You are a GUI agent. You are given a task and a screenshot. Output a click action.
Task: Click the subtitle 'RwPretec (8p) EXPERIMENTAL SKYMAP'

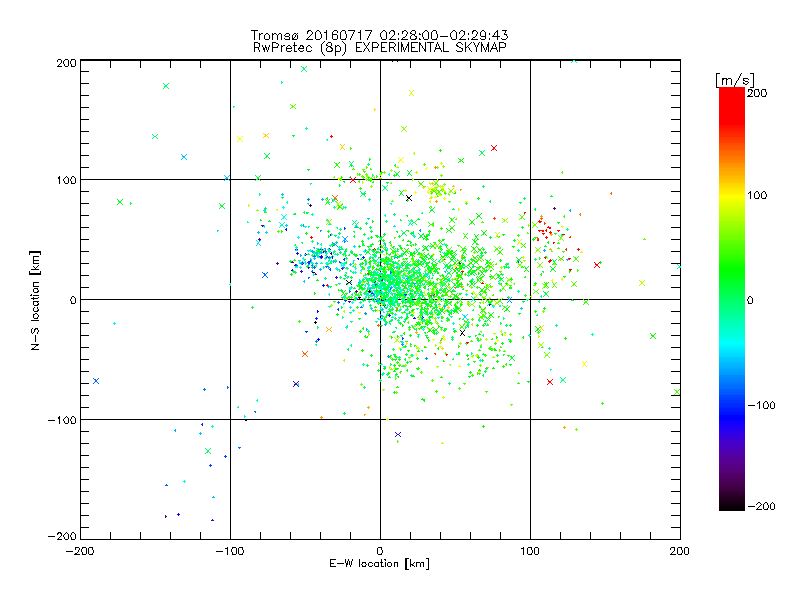(380, 48)
